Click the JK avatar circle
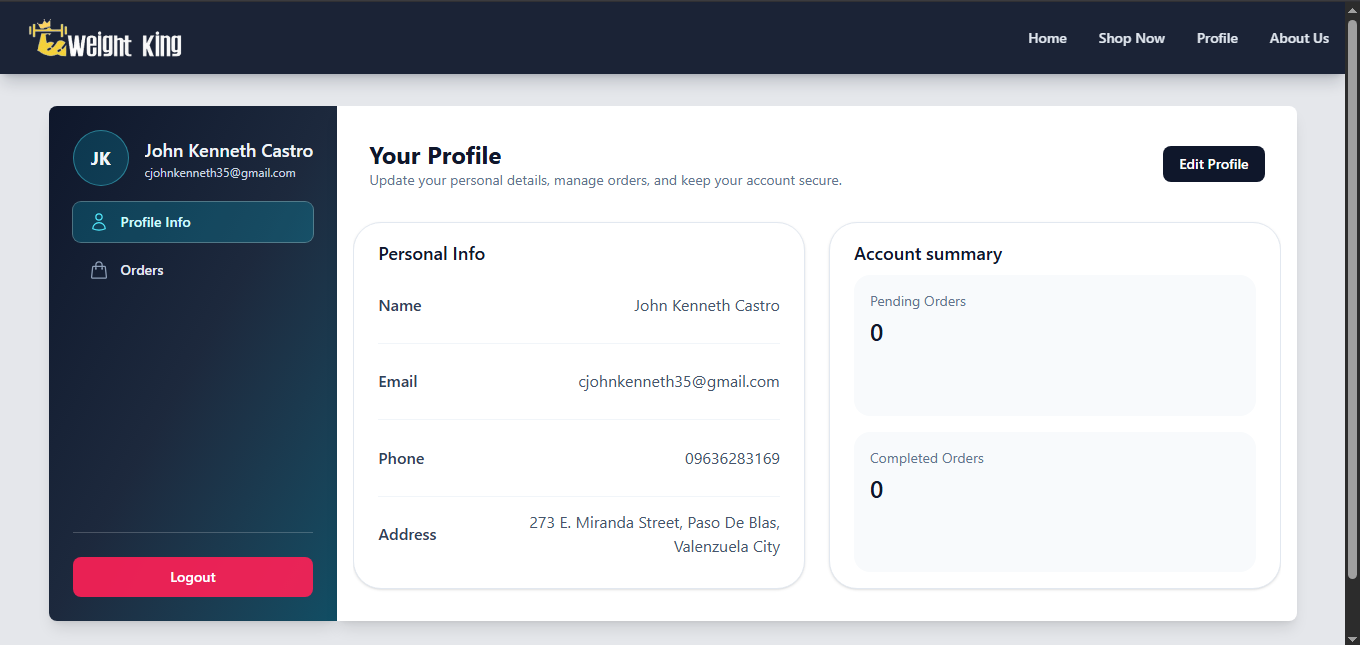The width and height of the screenshot is (1360, 645). pyautogui.click(x=101, y=158)
